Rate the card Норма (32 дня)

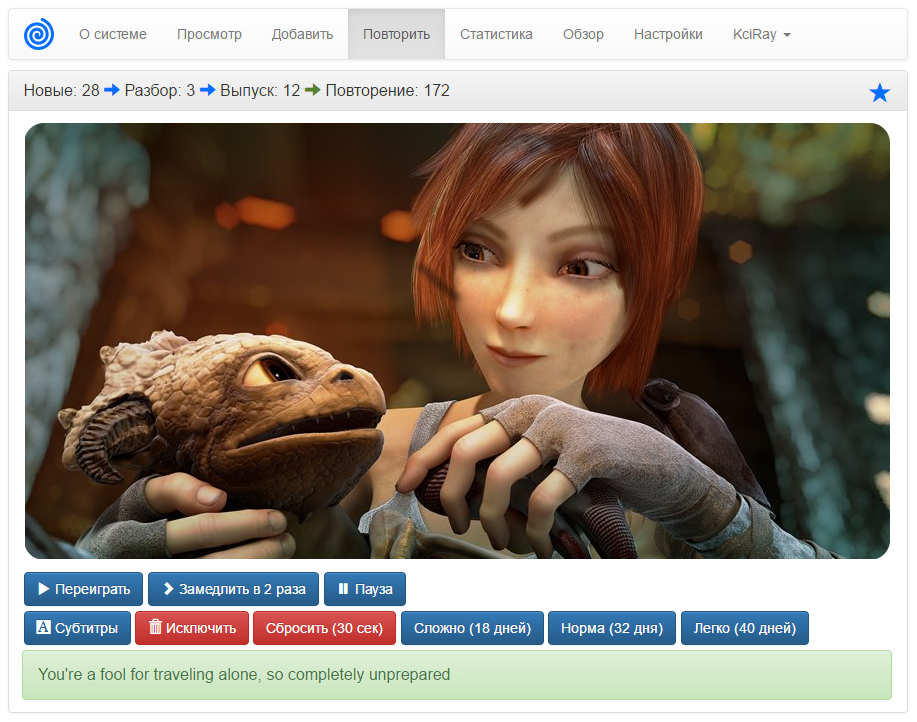612,628
